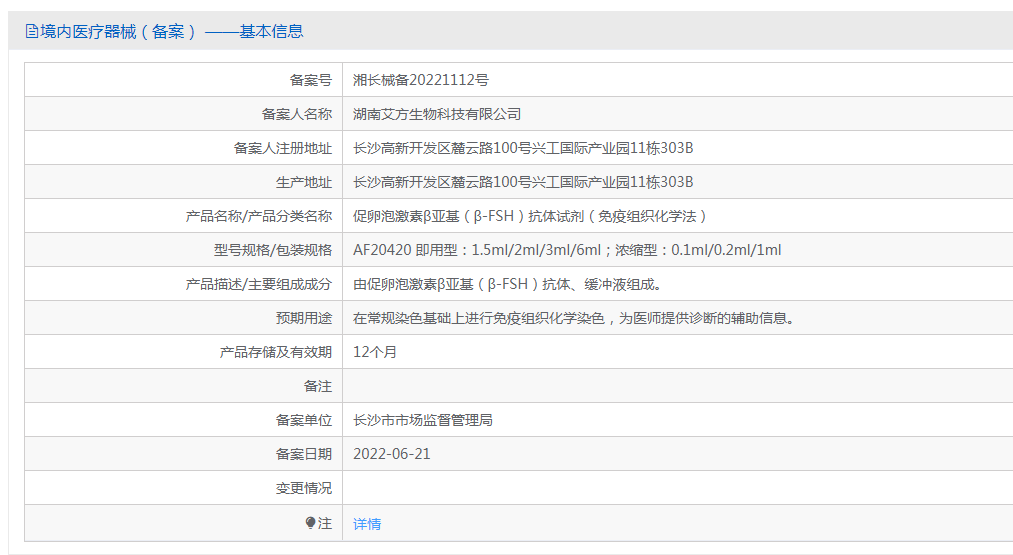Select the value 湘长械备20221112号
The image size is (1013, 555).
[421, 80]
